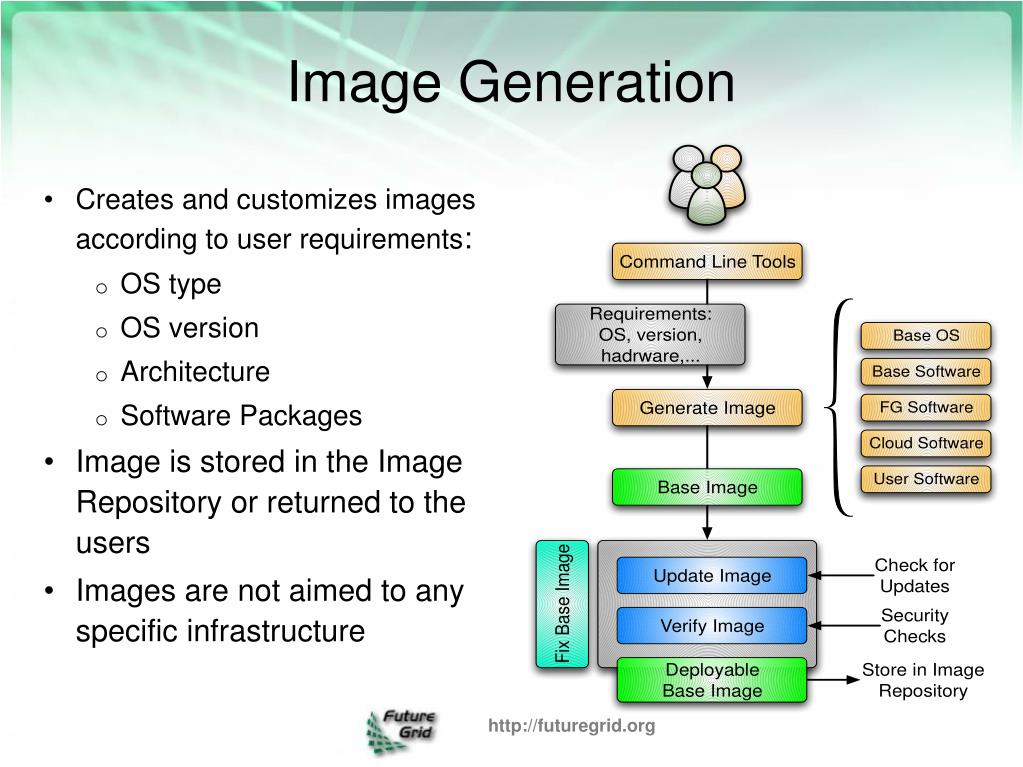Click the 'Image Generation' title
The height and width of the screenshot is (767, 1023).
pyautogui.click(x=512, y=82)
